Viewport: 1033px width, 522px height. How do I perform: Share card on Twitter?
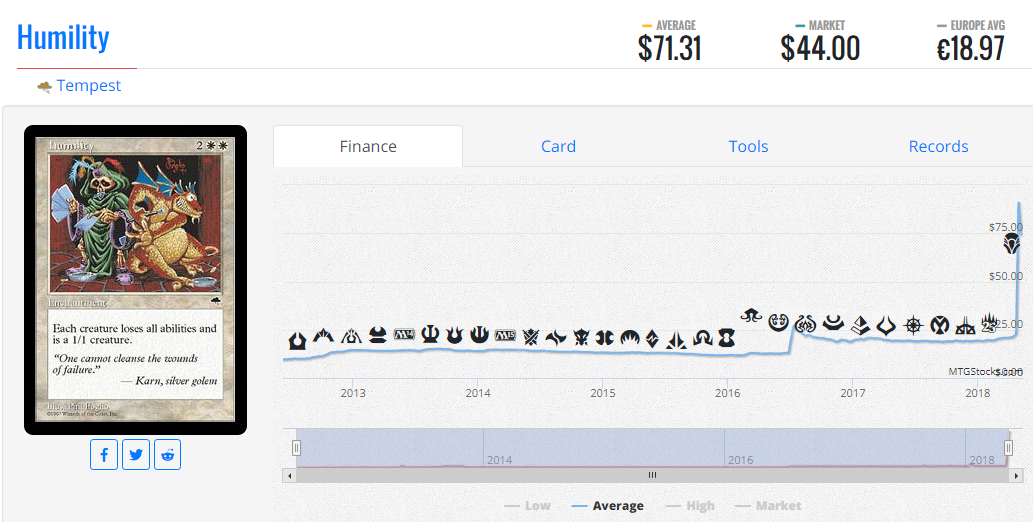point(136,455)
